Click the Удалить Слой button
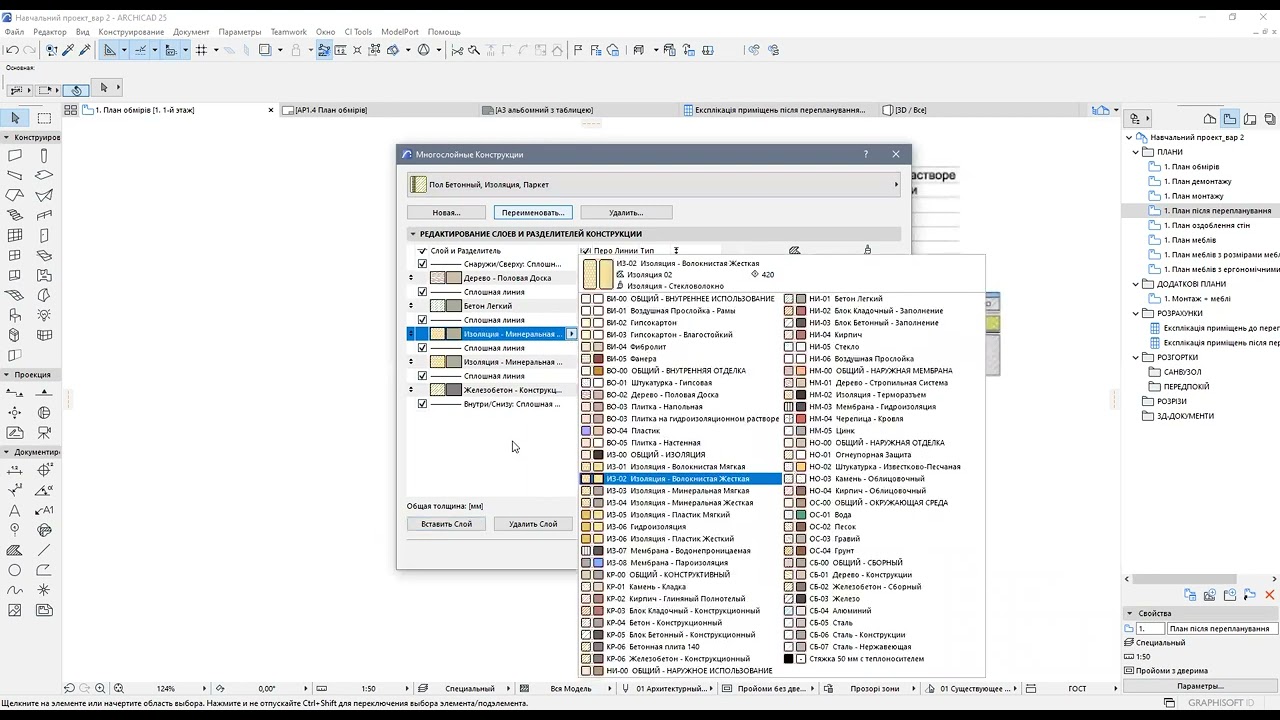The height and width of the screenshot is (720, 1280). click(533, 524)
